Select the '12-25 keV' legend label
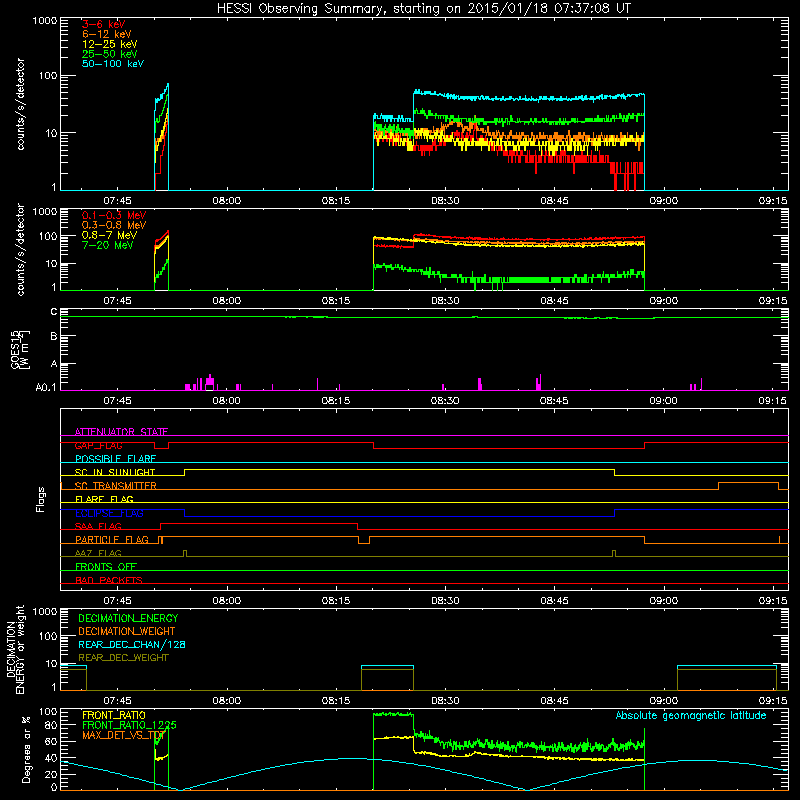This screenshot has height=800, width=800. 109,44
